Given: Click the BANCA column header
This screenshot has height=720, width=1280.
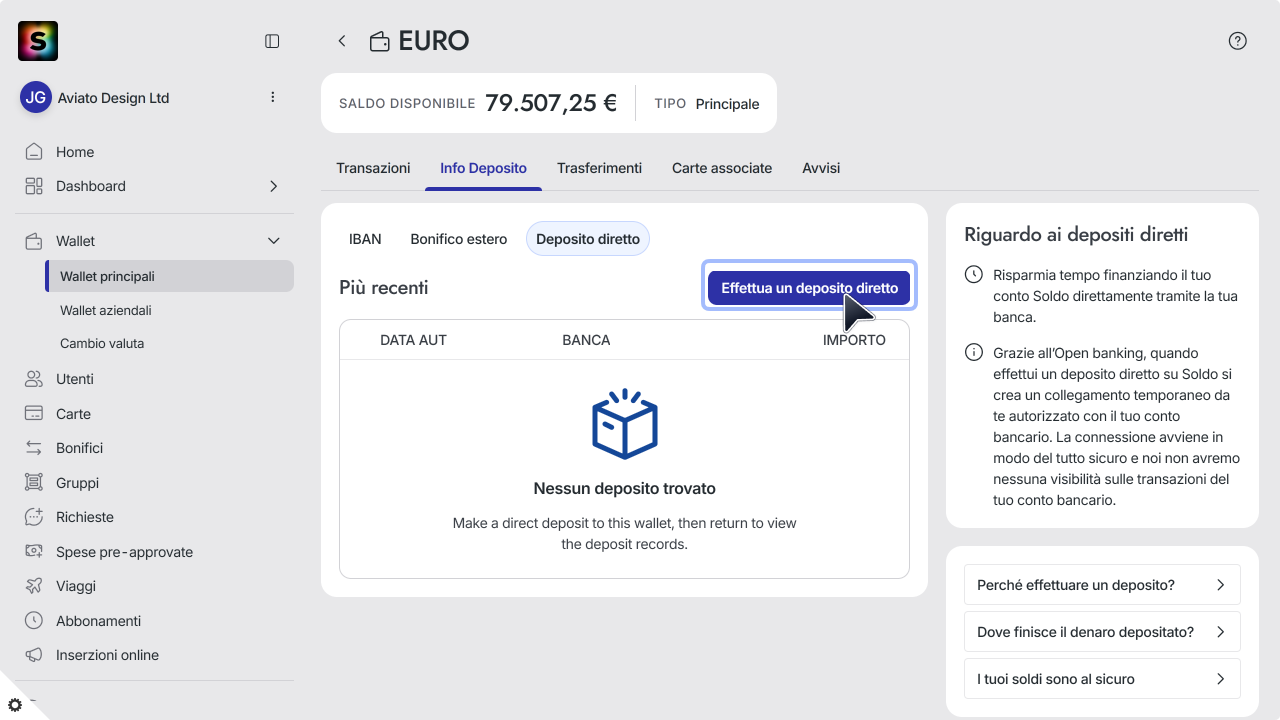Looking at the screenshot, I should (x=586, y=340).
